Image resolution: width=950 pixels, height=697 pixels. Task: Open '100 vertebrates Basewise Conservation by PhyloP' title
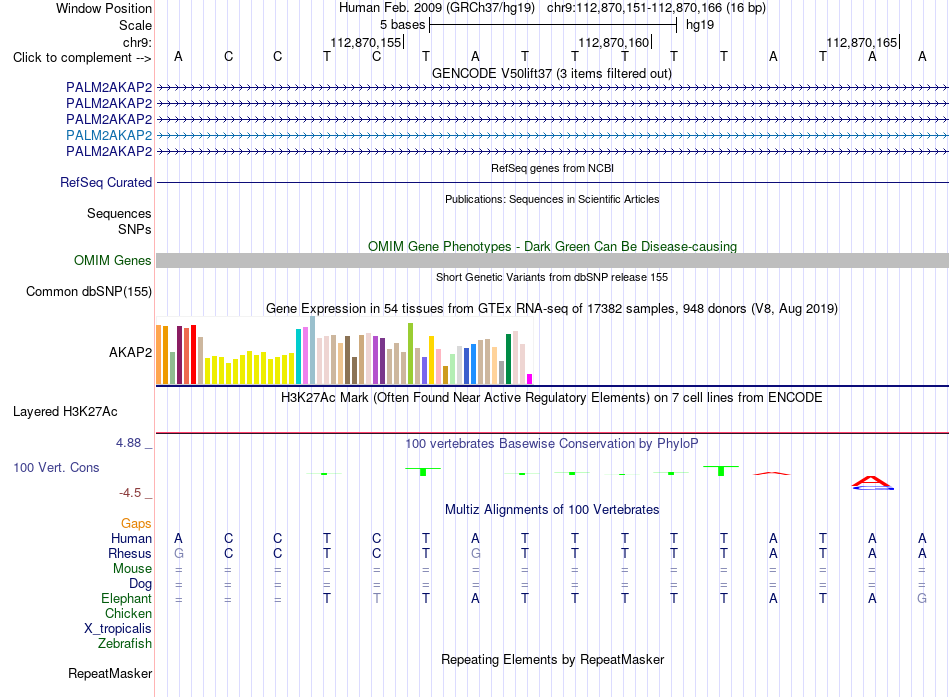(552, 444)
